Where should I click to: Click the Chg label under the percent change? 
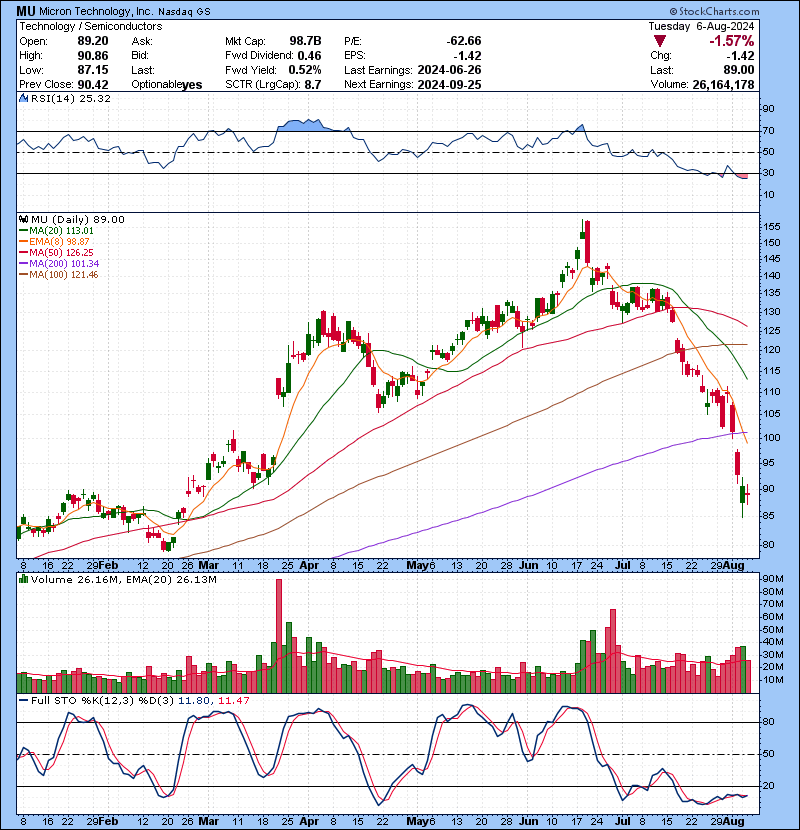(x=661, y=56)
